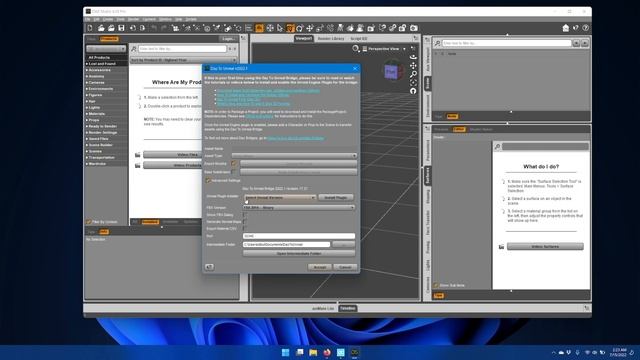Select the All Products category row
The height and width of the screenshot is (360, 640).
107,58
